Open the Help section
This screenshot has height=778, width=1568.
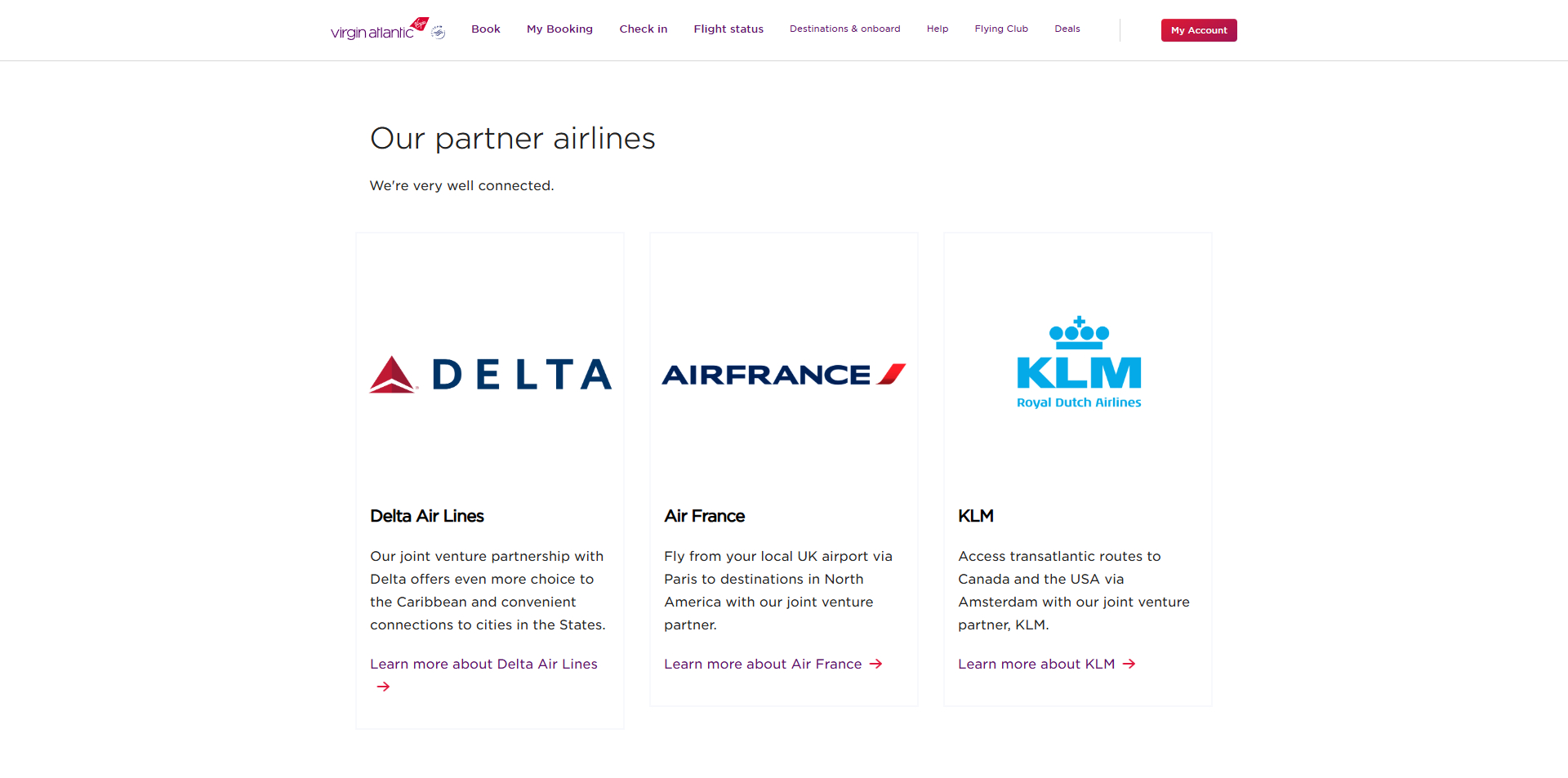(937, 29)
